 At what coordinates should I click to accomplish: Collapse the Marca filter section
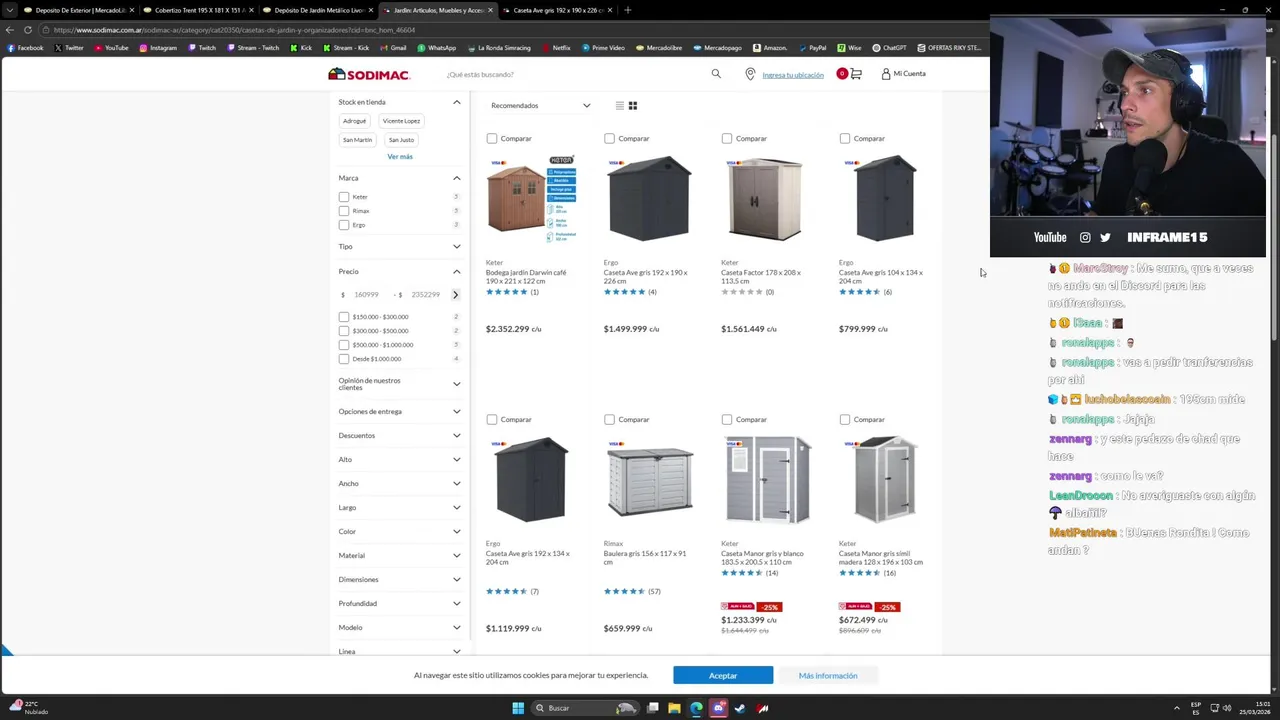point(457,178)
